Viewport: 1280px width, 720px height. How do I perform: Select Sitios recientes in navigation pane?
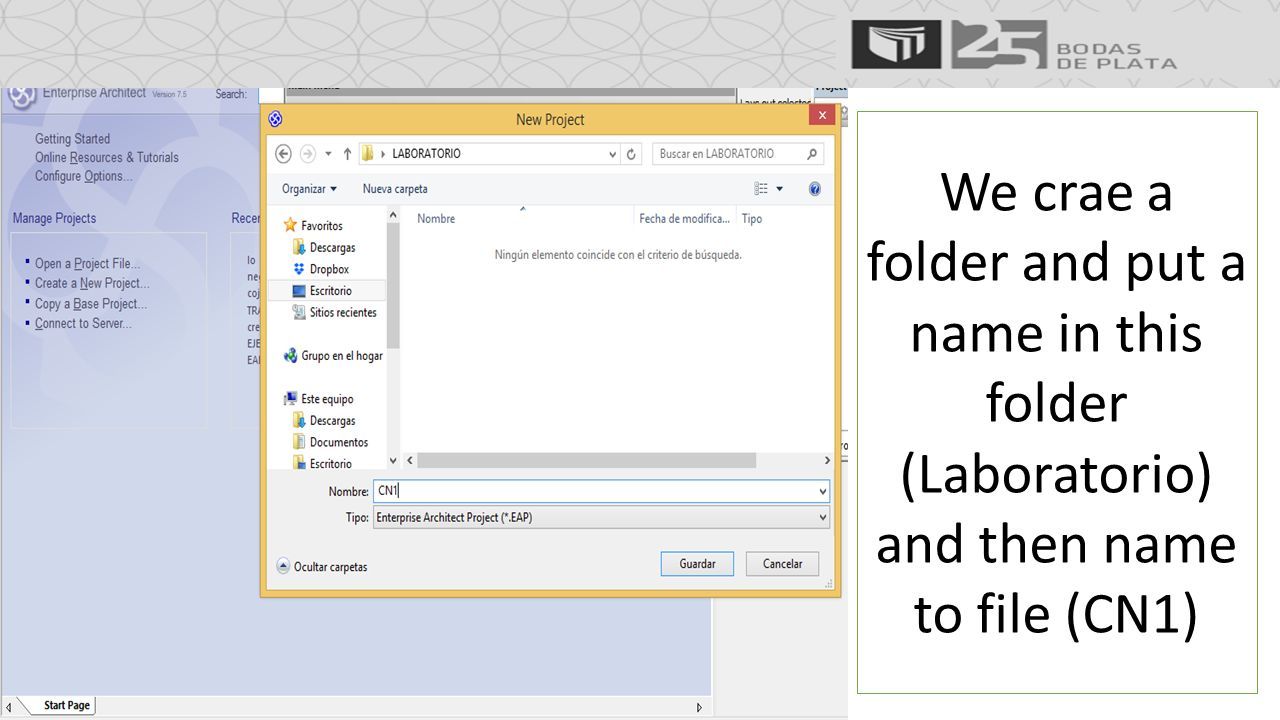tap(343, 312)
